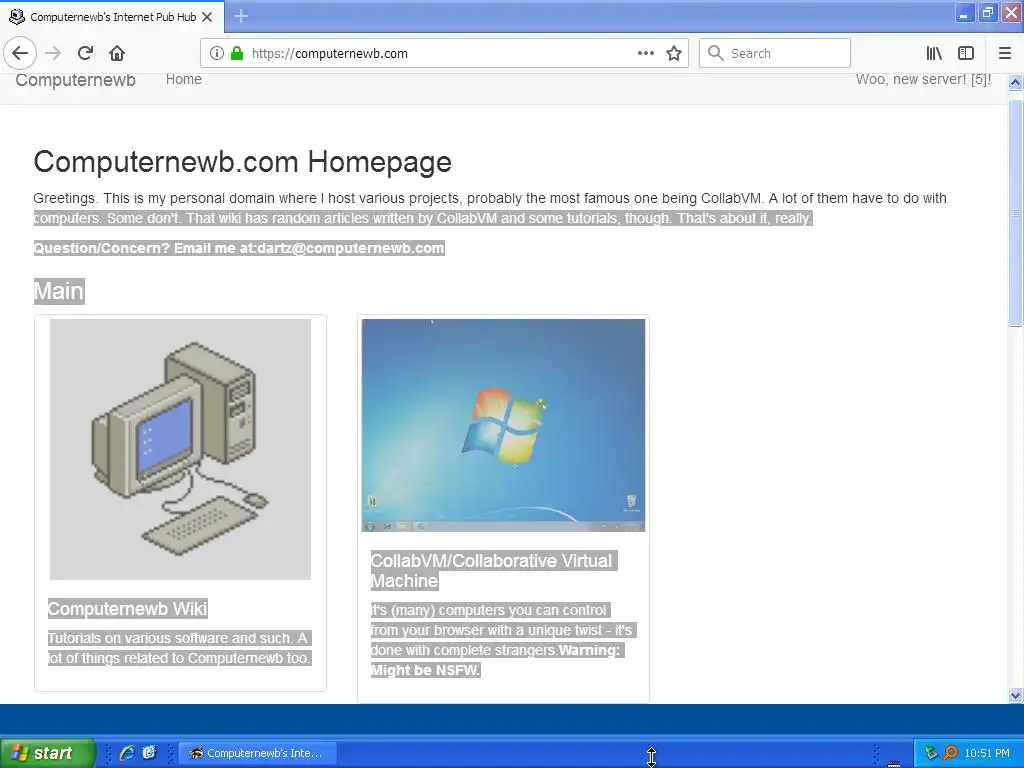Viewport: 1024px width, 768px height.
Task: Reload the current page
Action: point(85,54)
